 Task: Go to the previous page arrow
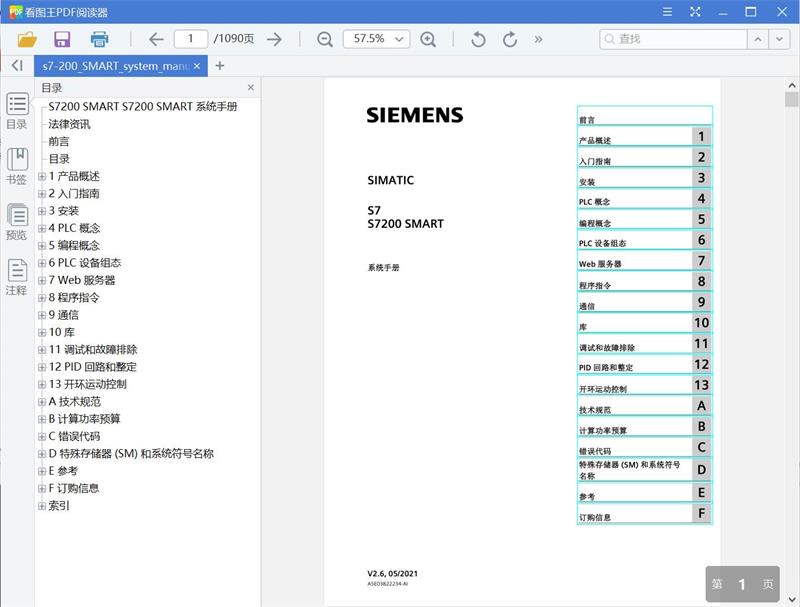pyautogui.click(x=156, y=39)
